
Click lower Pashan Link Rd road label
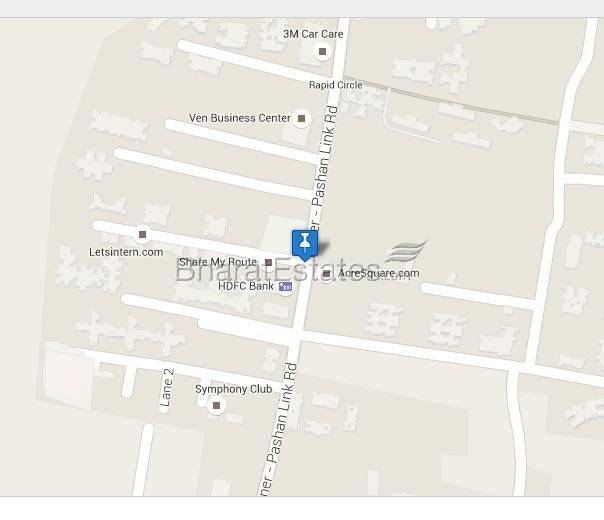pos(279,430)
